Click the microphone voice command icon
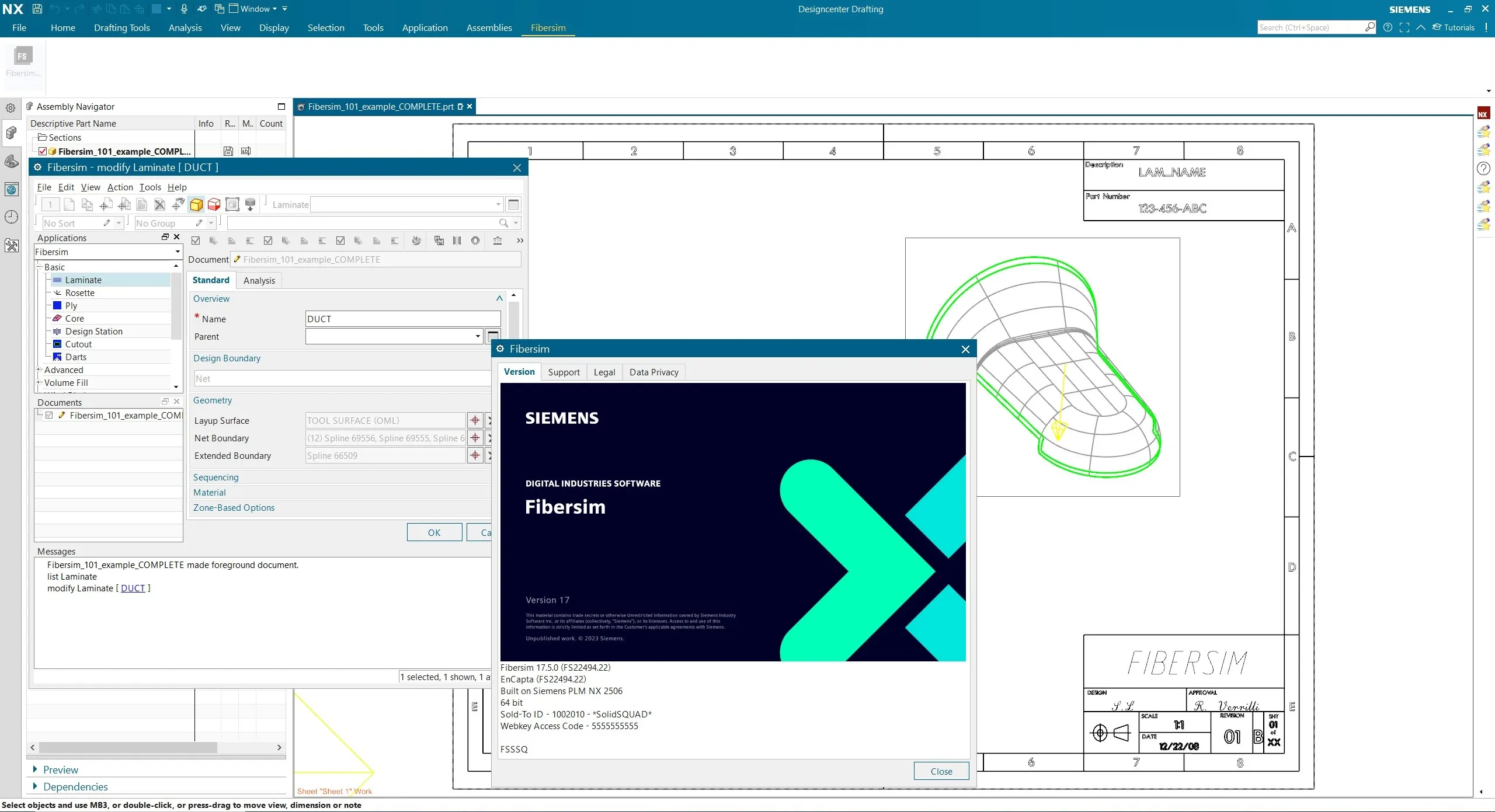 pyautogui.click(x=184, y=9)
